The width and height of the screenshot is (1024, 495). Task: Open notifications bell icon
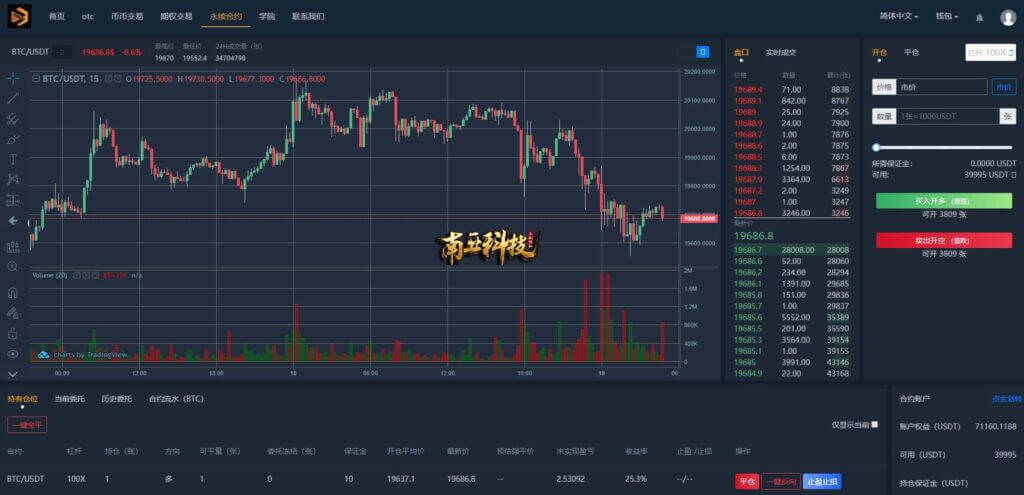tap(980, 18)
